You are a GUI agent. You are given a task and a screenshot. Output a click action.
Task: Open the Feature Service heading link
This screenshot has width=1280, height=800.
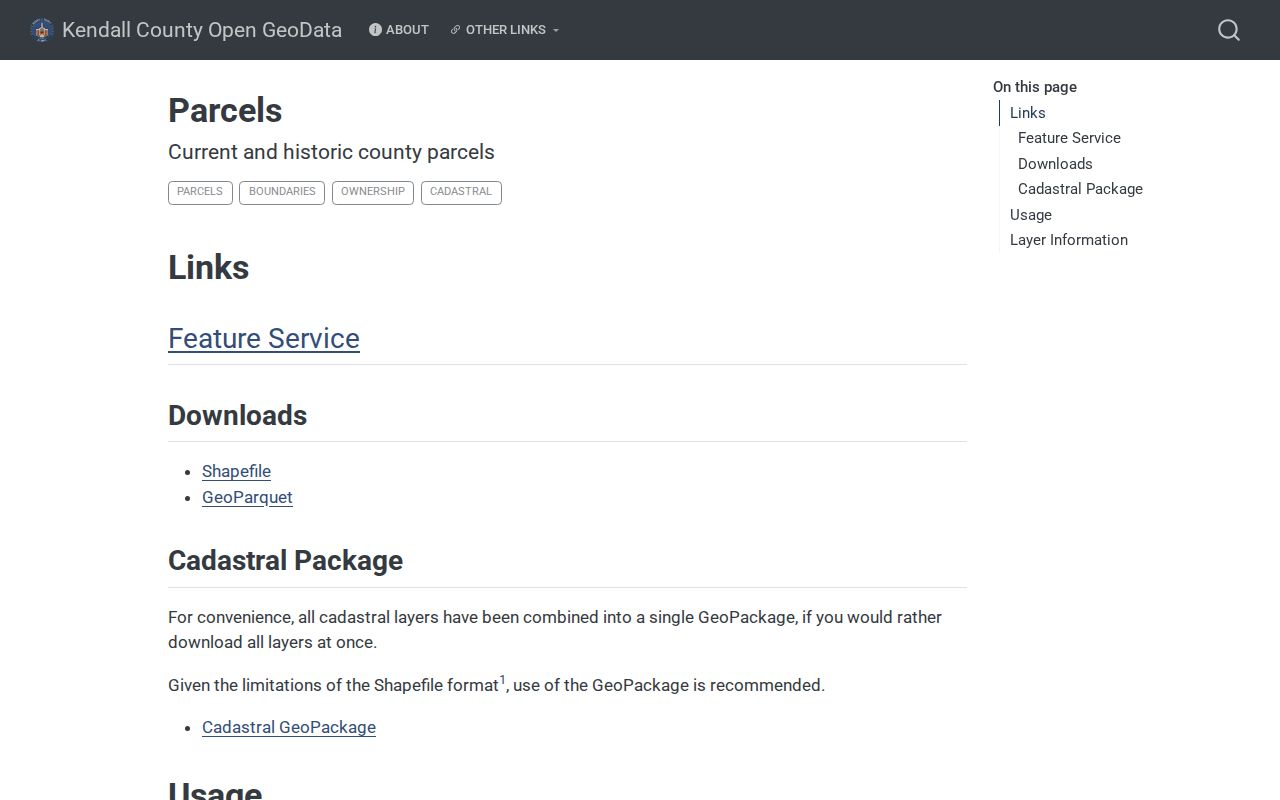point(264,338)
